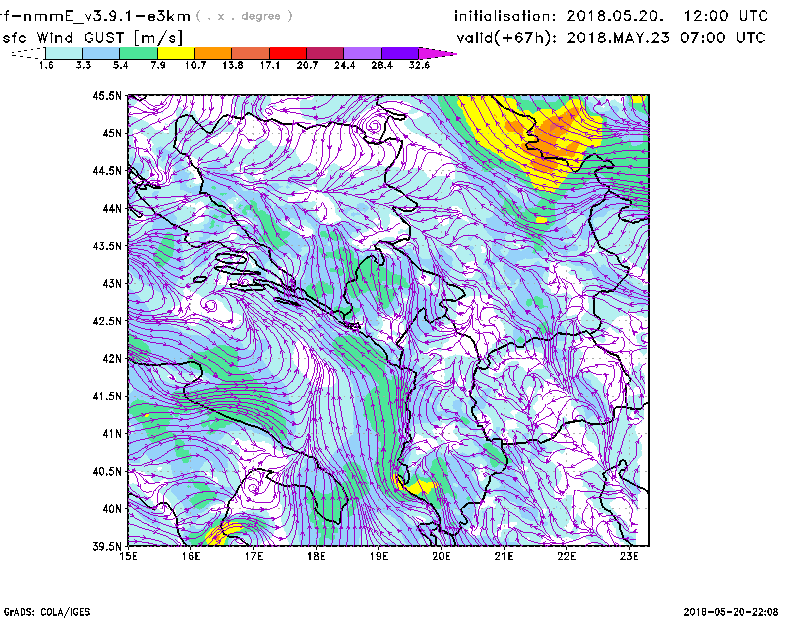Click the 17E longitude label
The image size is (800, 618).
[254, 556]
